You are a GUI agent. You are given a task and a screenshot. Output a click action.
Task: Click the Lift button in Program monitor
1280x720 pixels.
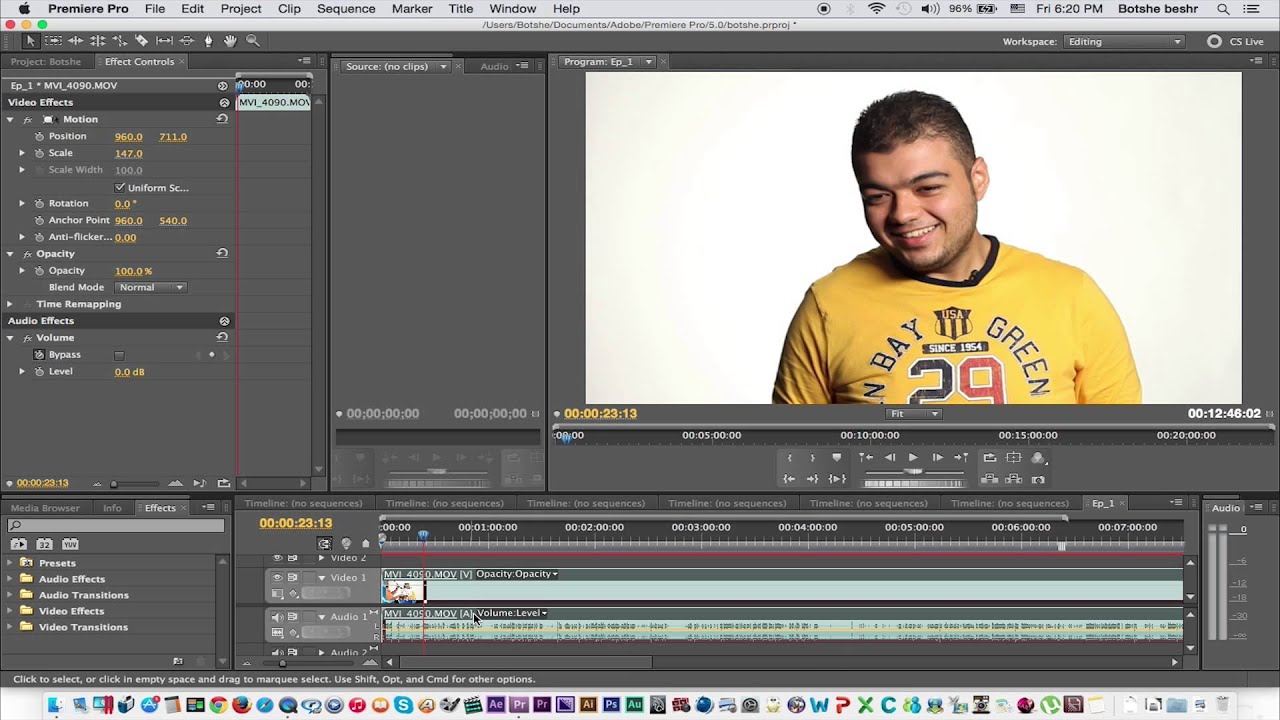point(990,479)
